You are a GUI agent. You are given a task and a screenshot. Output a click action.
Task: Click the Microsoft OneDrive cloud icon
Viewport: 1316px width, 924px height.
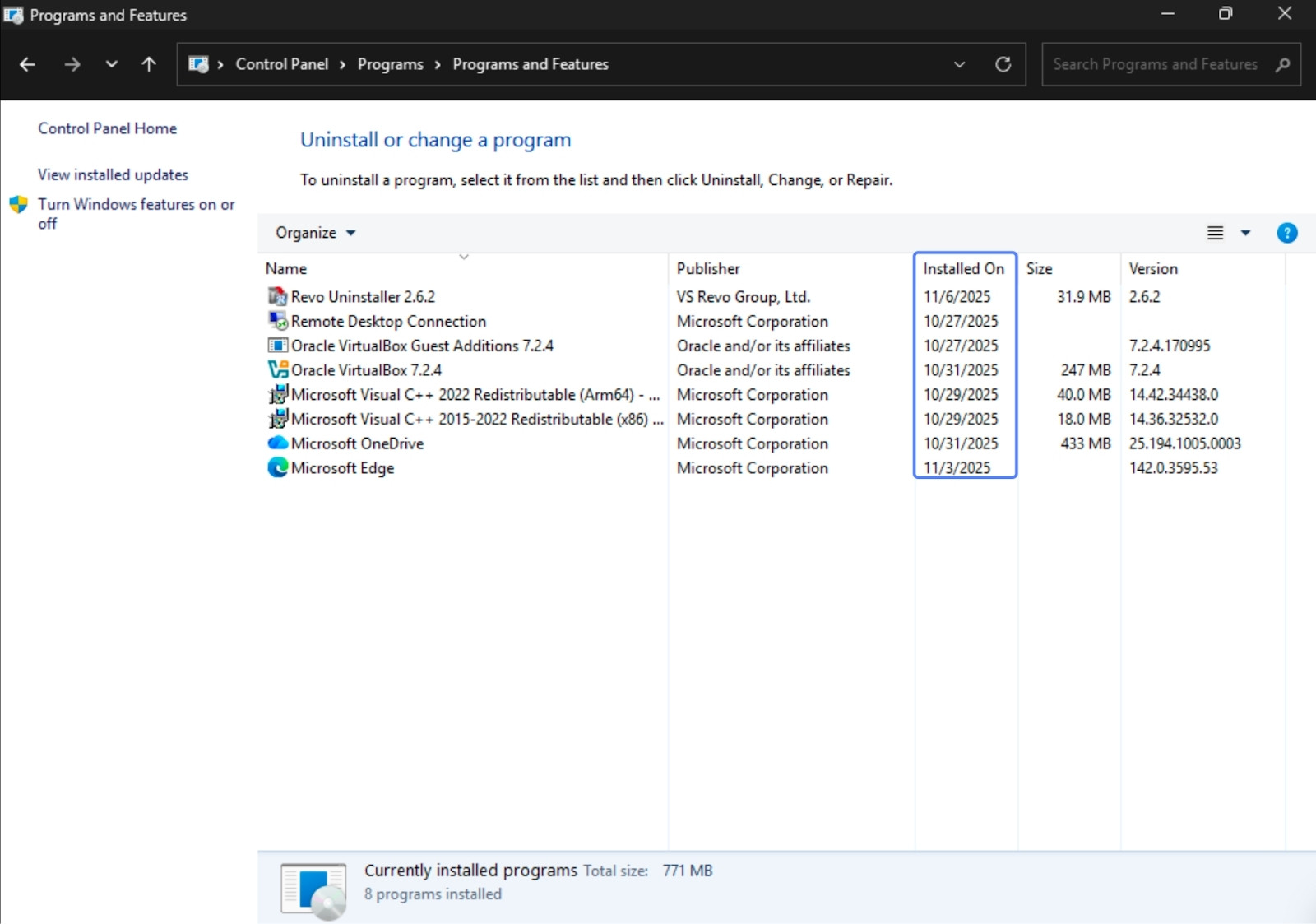(x=277, y=443)
